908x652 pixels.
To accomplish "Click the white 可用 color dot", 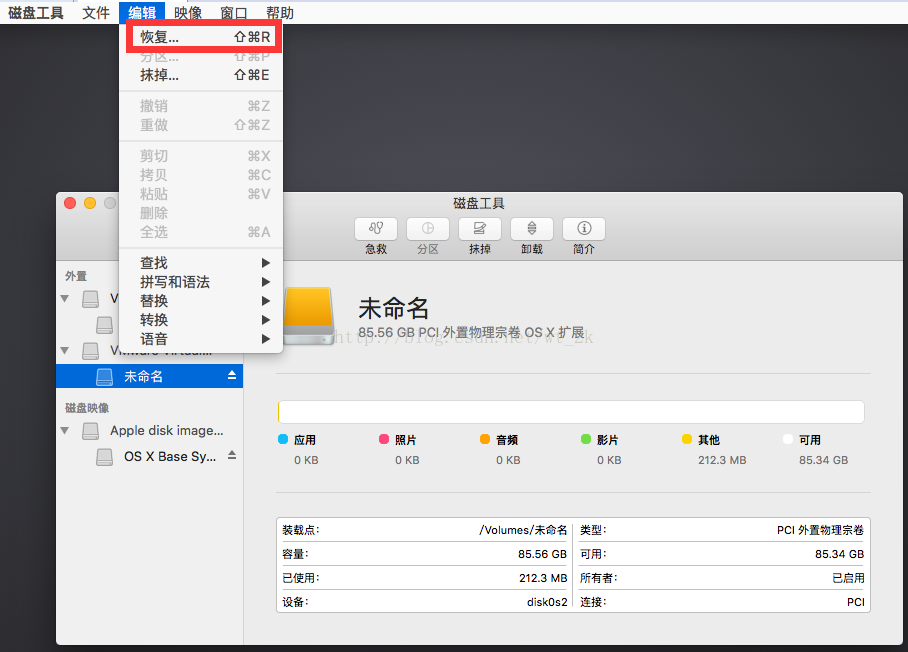I will [x=788, y=439].
